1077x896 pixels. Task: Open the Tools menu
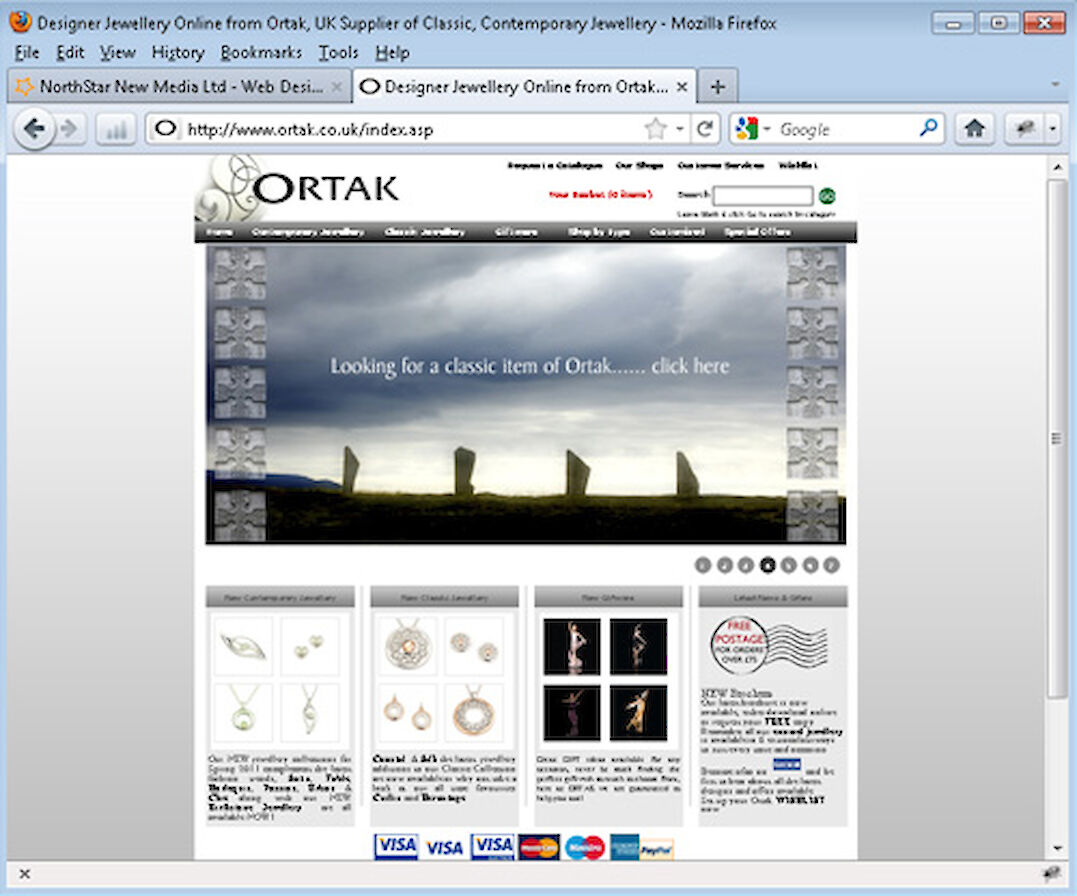click(x=338, y=53)
